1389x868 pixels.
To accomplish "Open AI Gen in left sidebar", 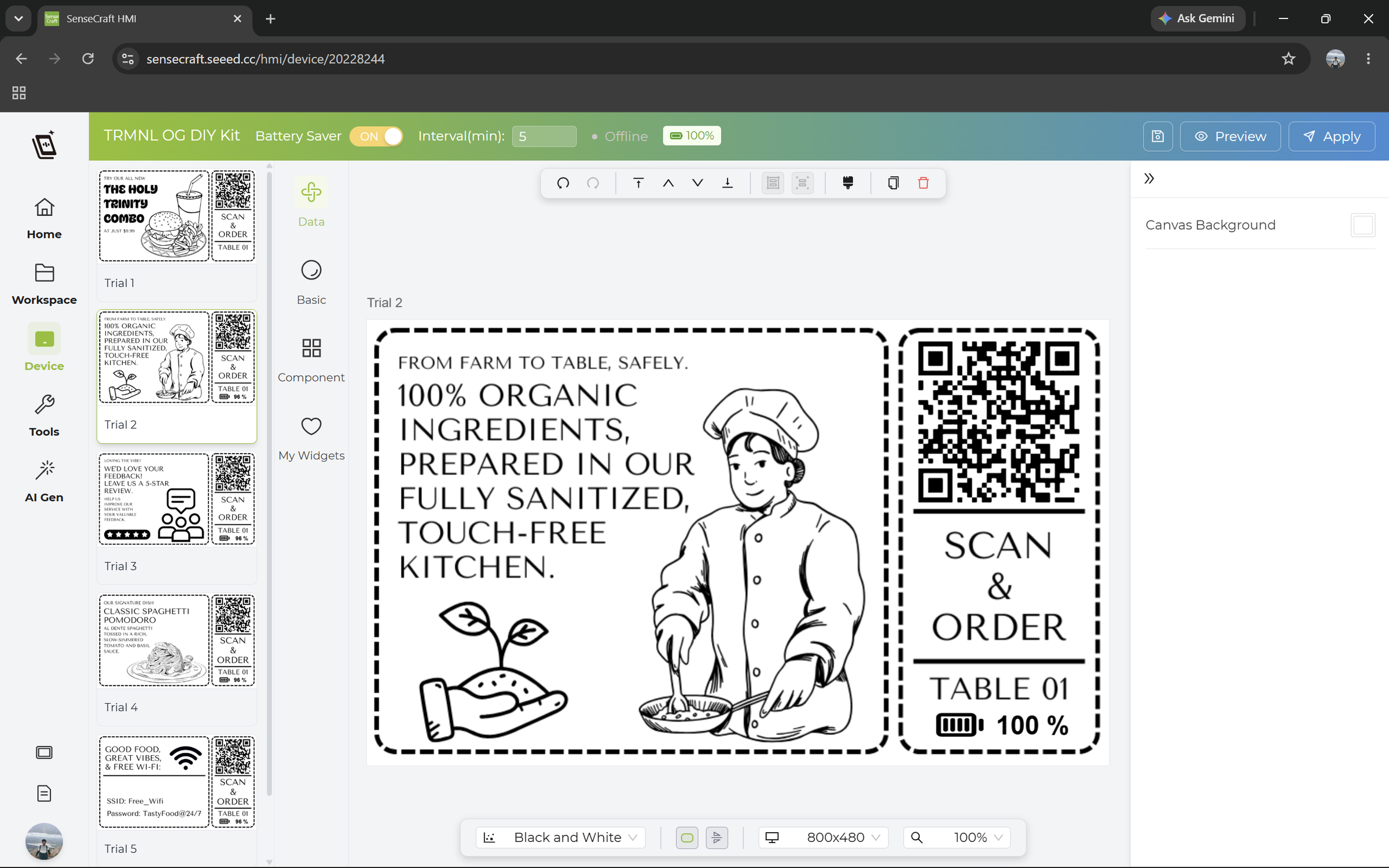I will (x=44, y=481).
